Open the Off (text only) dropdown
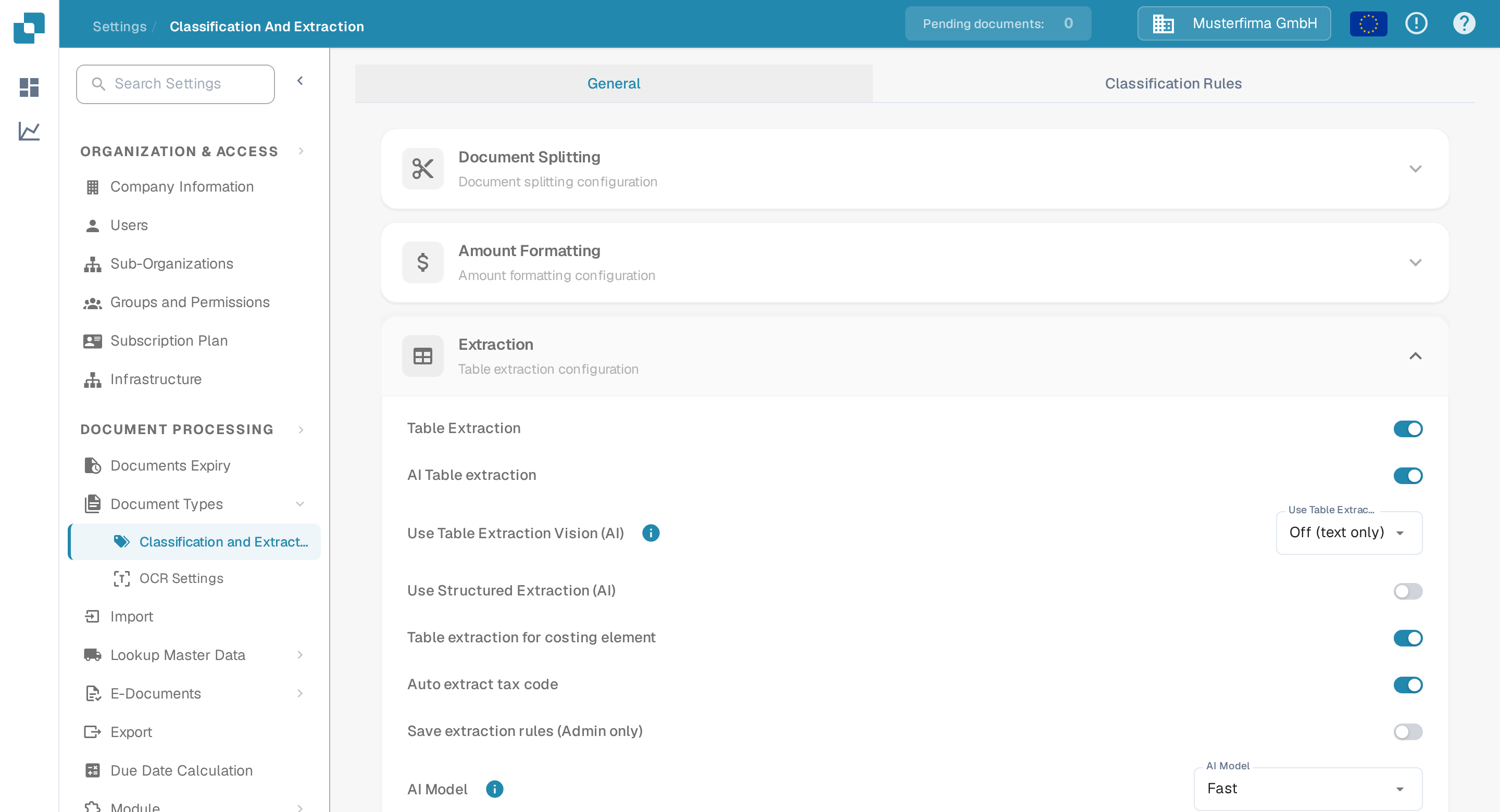 tap(1348, 533)
